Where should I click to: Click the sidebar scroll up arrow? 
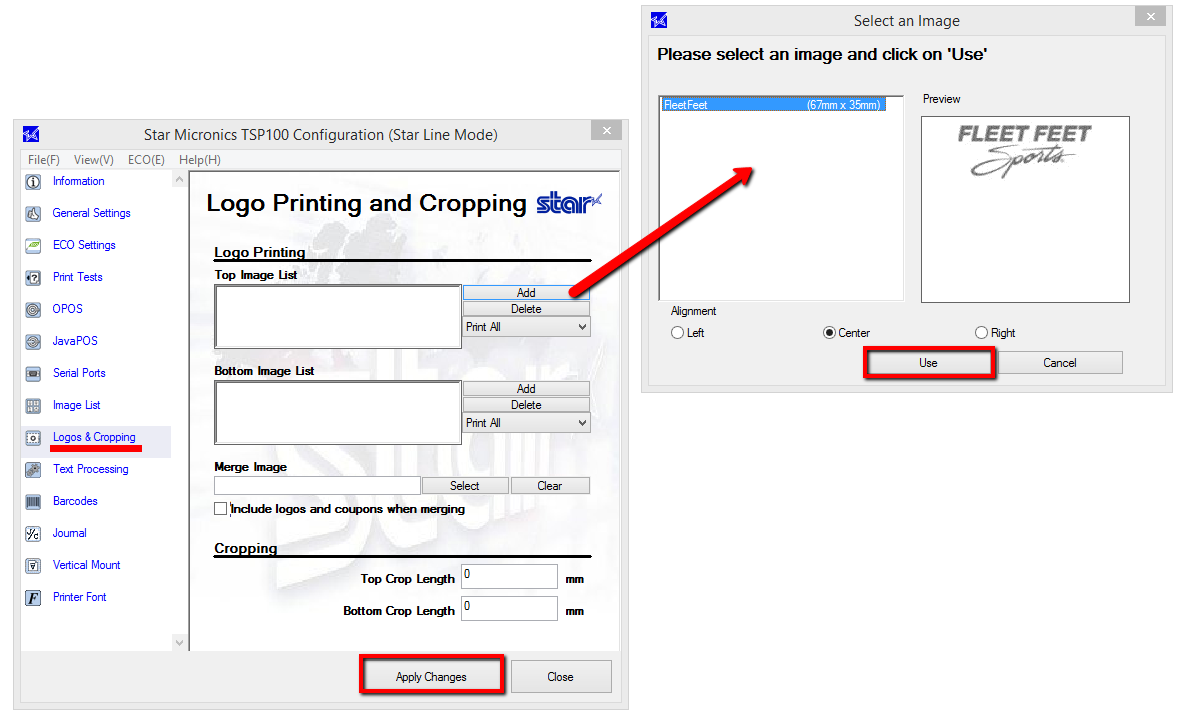(x=179, y=180)
